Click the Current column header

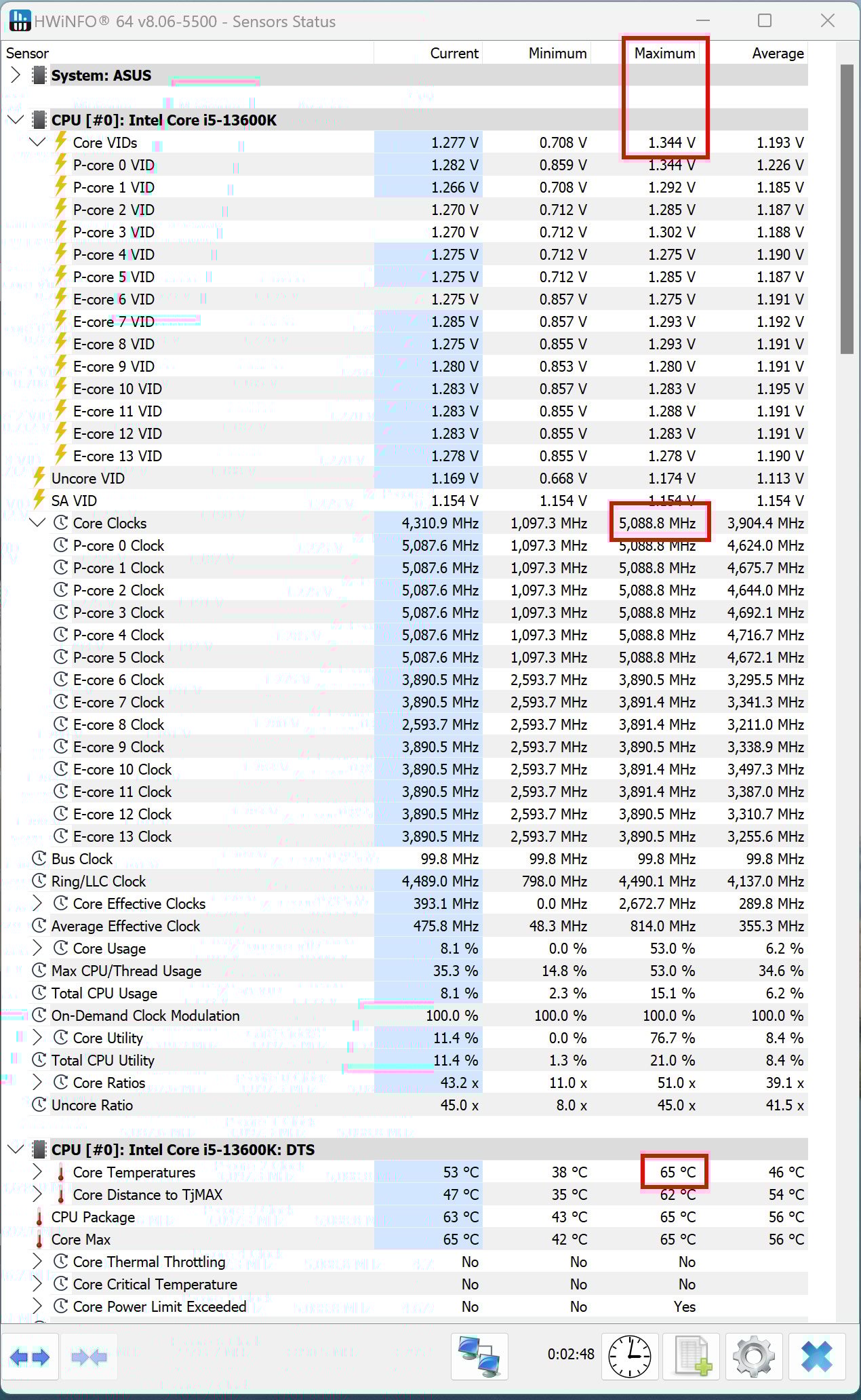[x=428, y=53]
